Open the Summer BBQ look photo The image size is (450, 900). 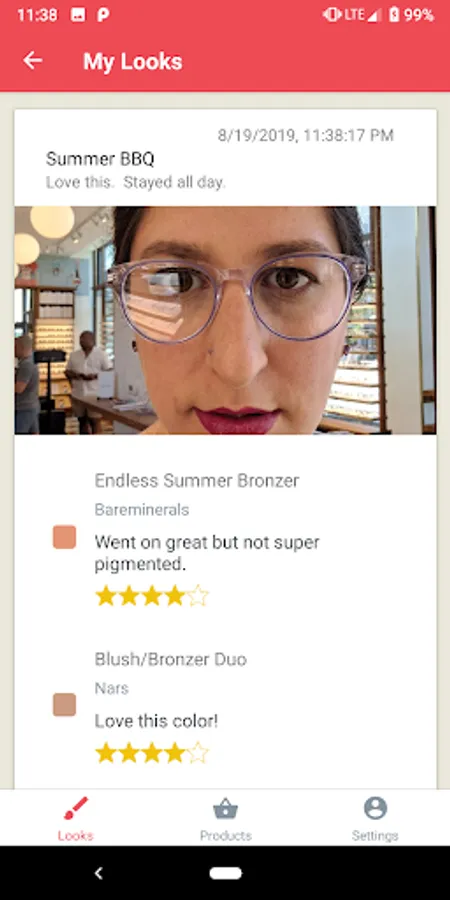pos(225,320)
